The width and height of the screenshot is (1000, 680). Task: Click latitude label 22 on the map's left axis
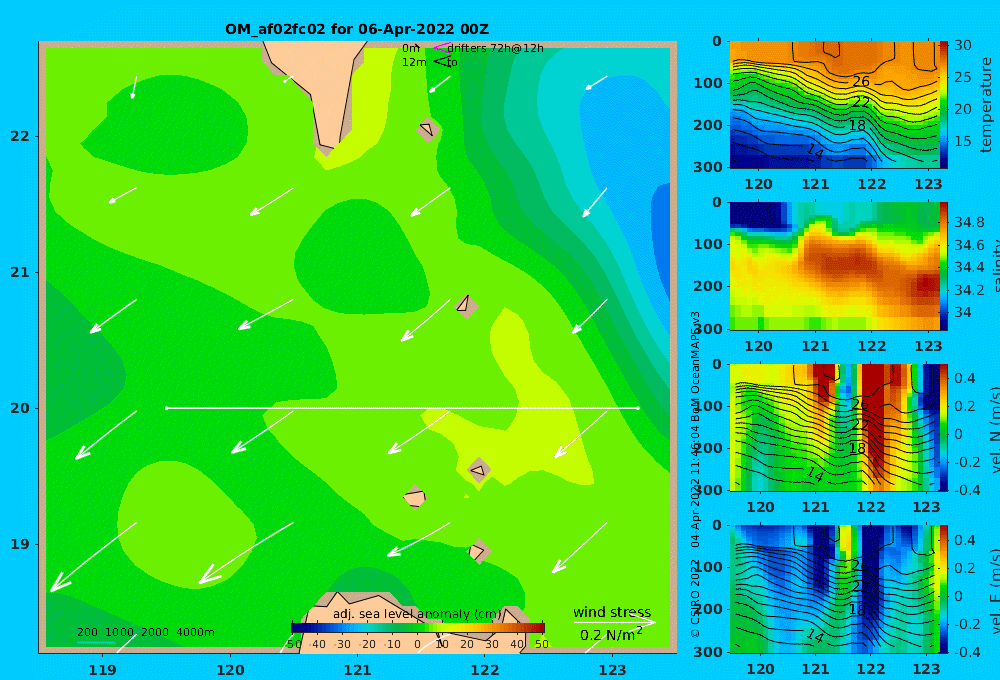[x=20, y=136]
